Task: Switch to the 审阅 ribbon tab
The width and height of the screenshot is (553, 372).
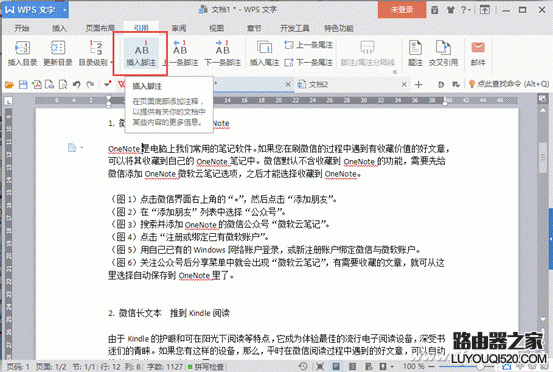Action: (x=179, y=28)
